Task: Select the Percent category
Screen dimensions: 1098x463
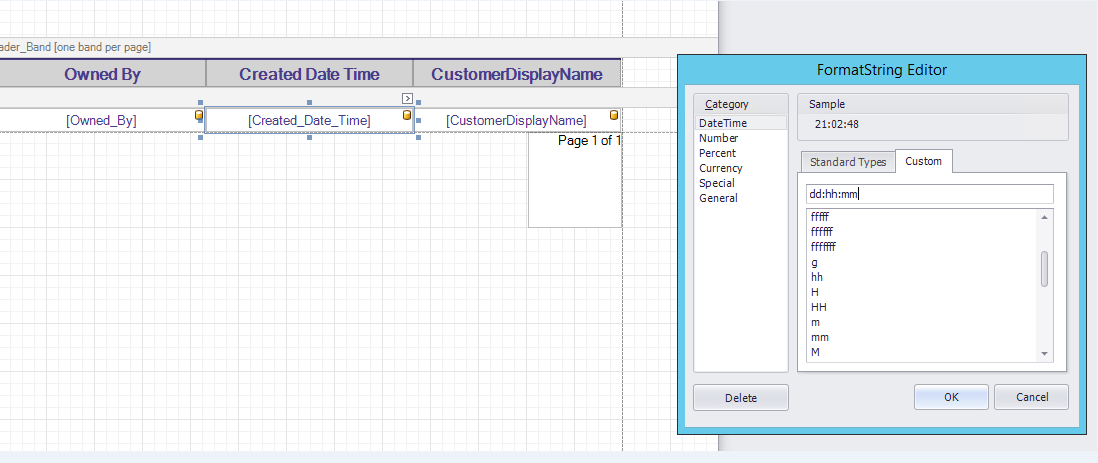Action: (x=717, y=153)
